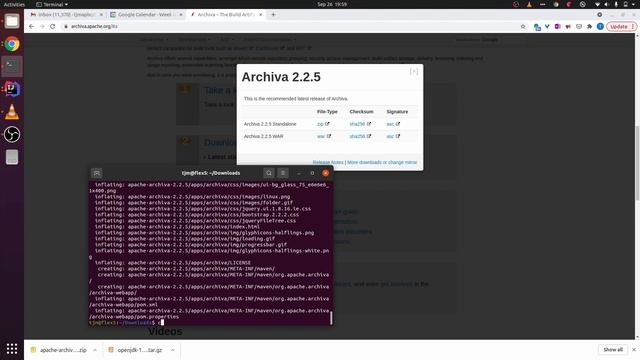The height and width of the screenshot is (360, 640).
Task: Open the volume icon in top bar
Action: click(x=606, y=4)
